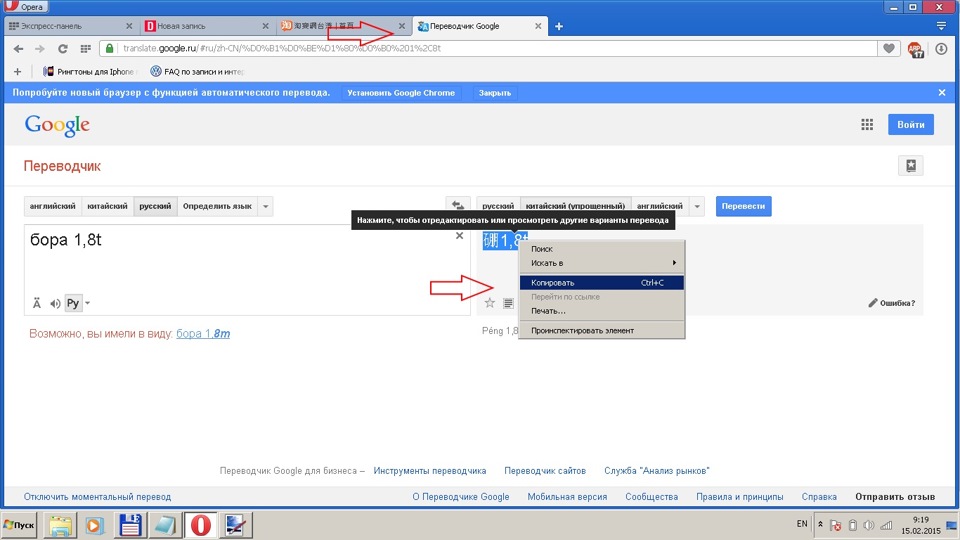Open the special characters input tool icon
Image resolution: width=960 pixels, height=540 pixels.
click(x=37, y=303)
